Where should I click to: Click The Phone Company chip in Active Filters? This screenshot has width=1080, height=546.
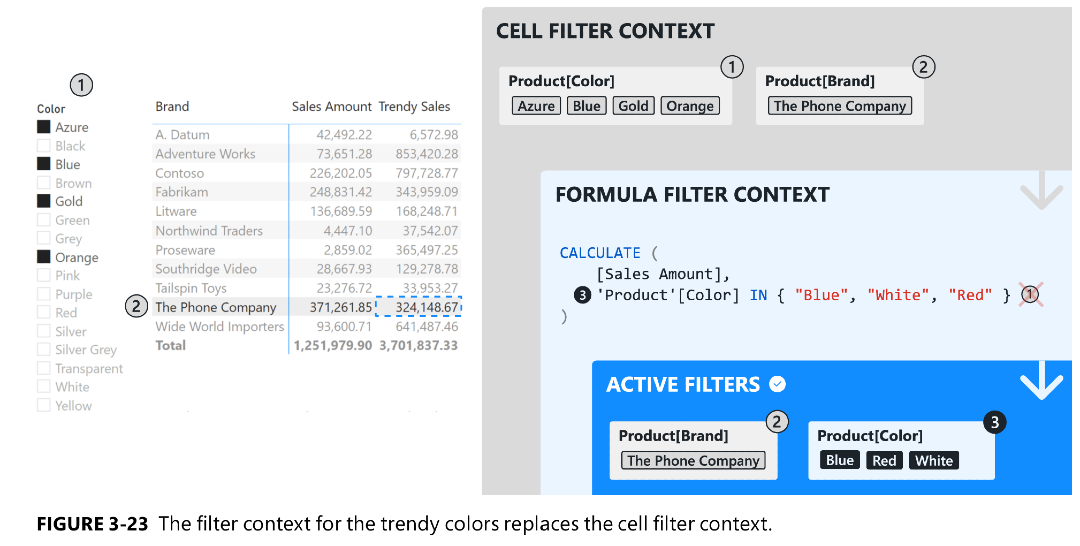tap(693, 461)
